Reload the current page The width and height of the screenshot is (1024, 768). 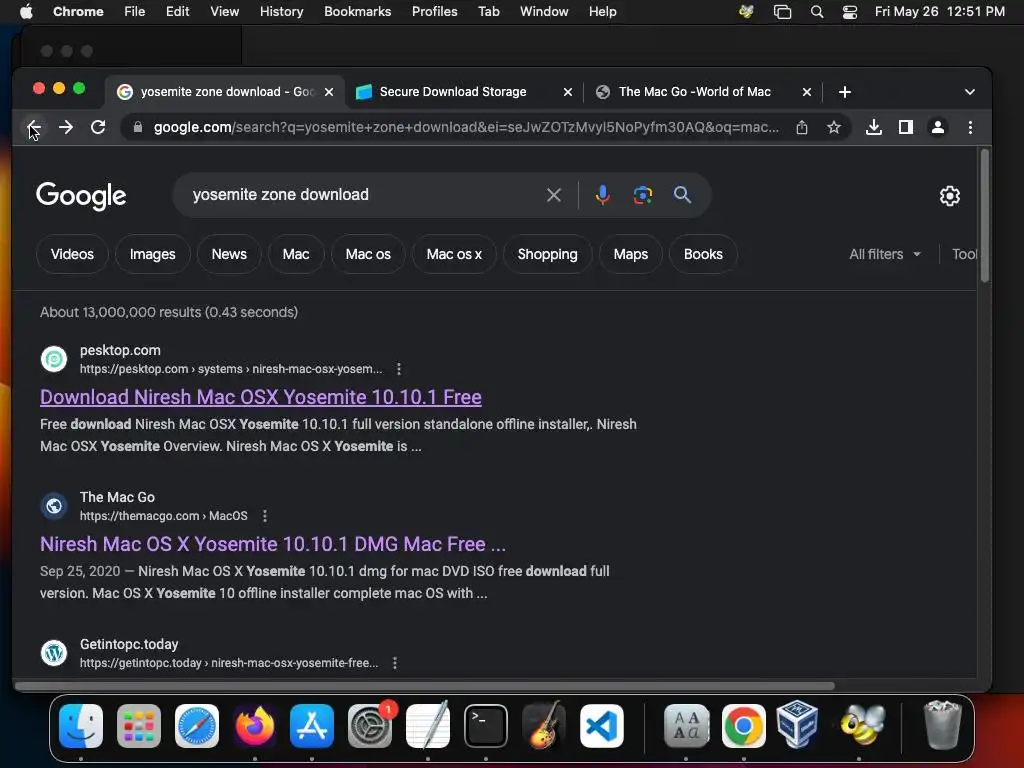98,127
